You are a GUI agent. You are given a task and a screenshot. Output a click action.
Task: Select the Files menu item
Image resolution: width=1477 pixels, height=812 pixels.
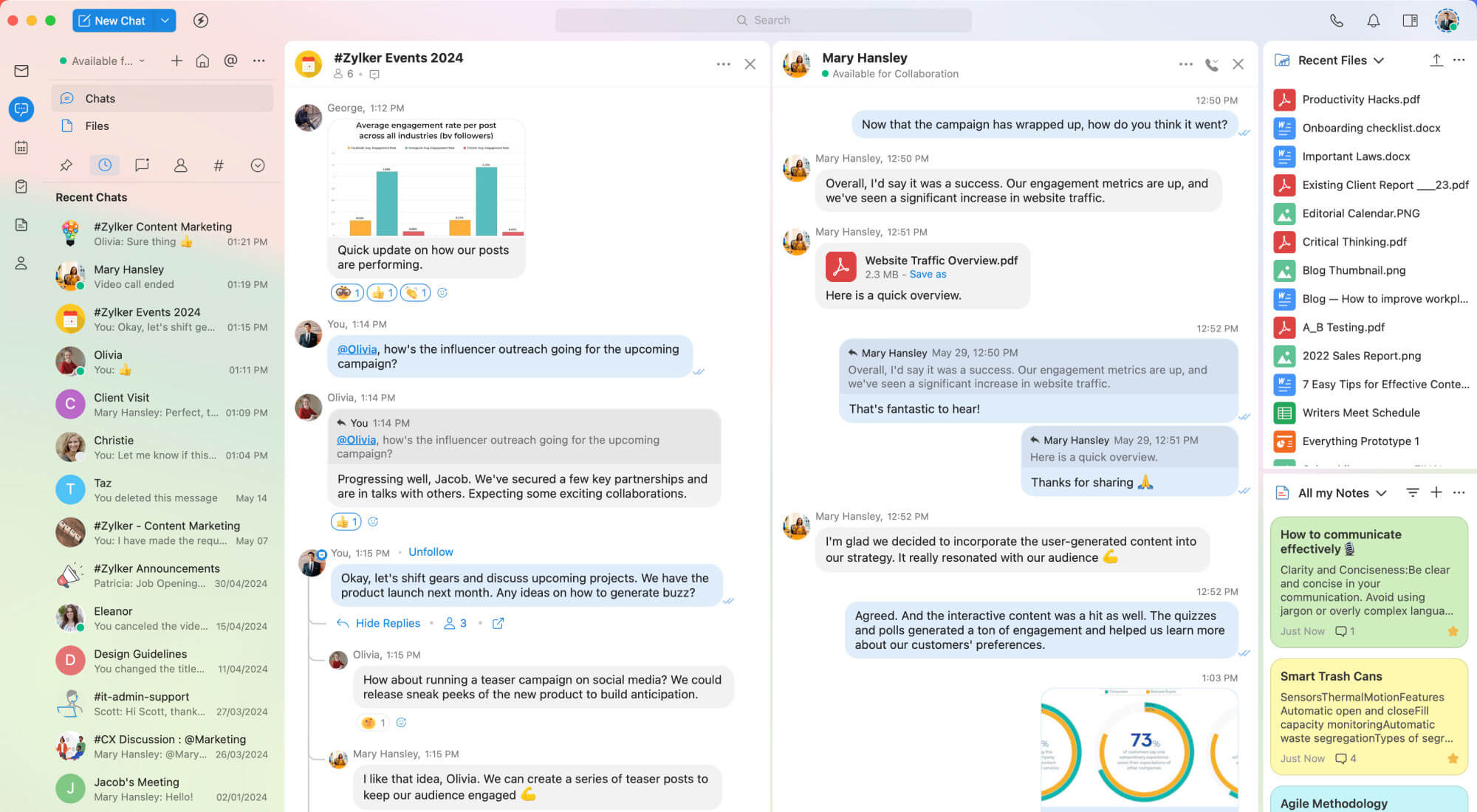point(97,126)
